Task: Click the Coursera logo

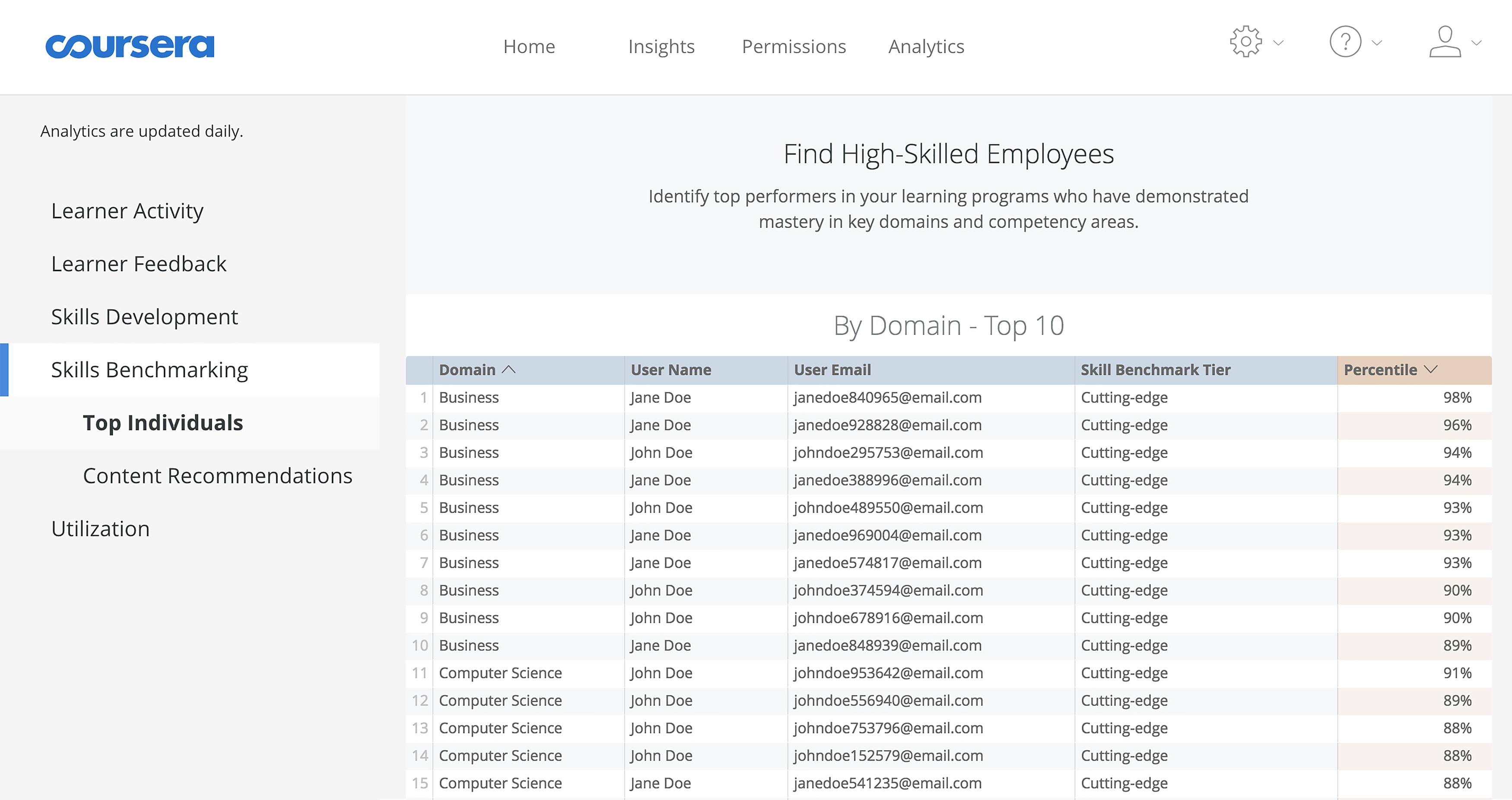Action: pos(130,45)
